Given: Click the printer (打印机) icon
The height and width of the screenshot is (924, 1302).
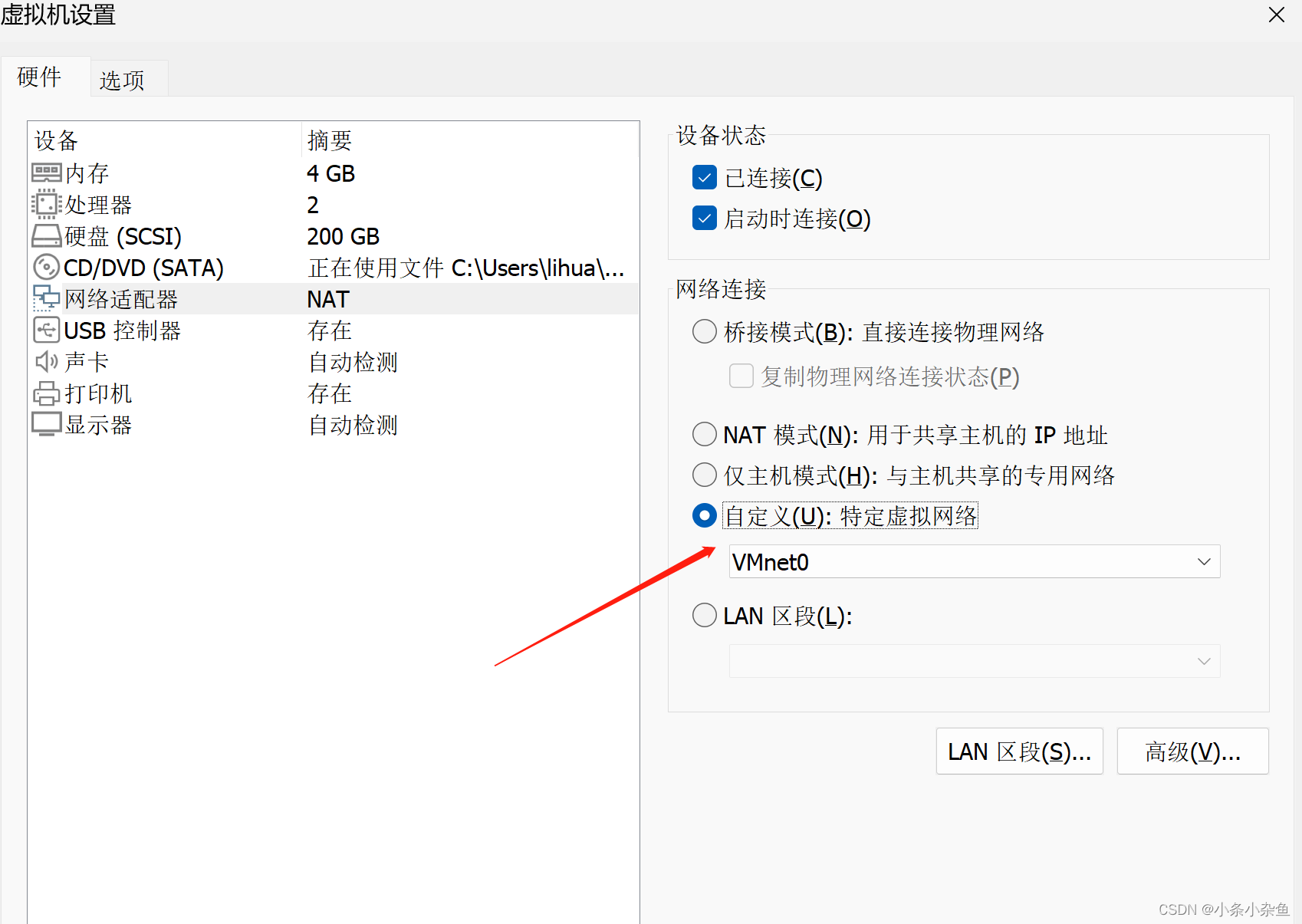Looking at the screenshot, I should (47, 393).
